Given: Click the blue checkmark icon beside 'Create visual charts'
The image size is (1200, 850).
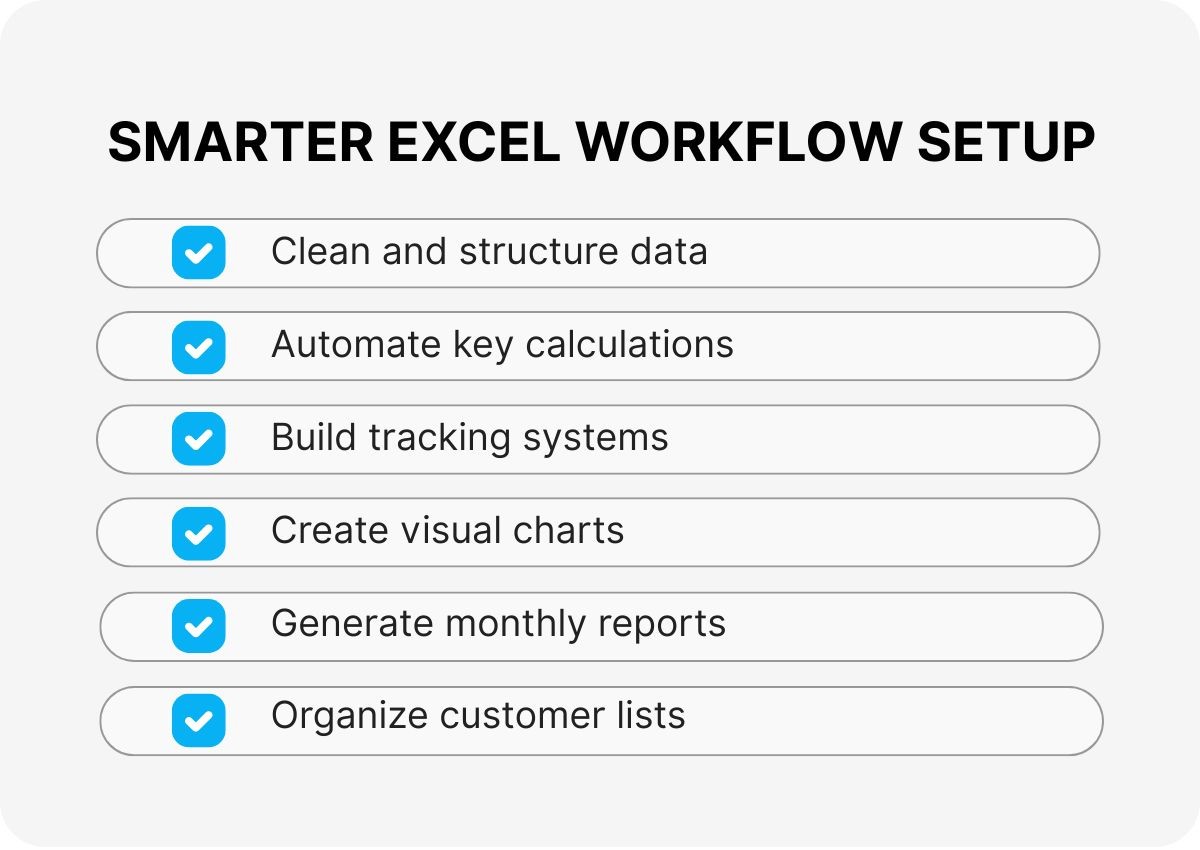Looking at the screenshot, I should [x=198, y=532].
